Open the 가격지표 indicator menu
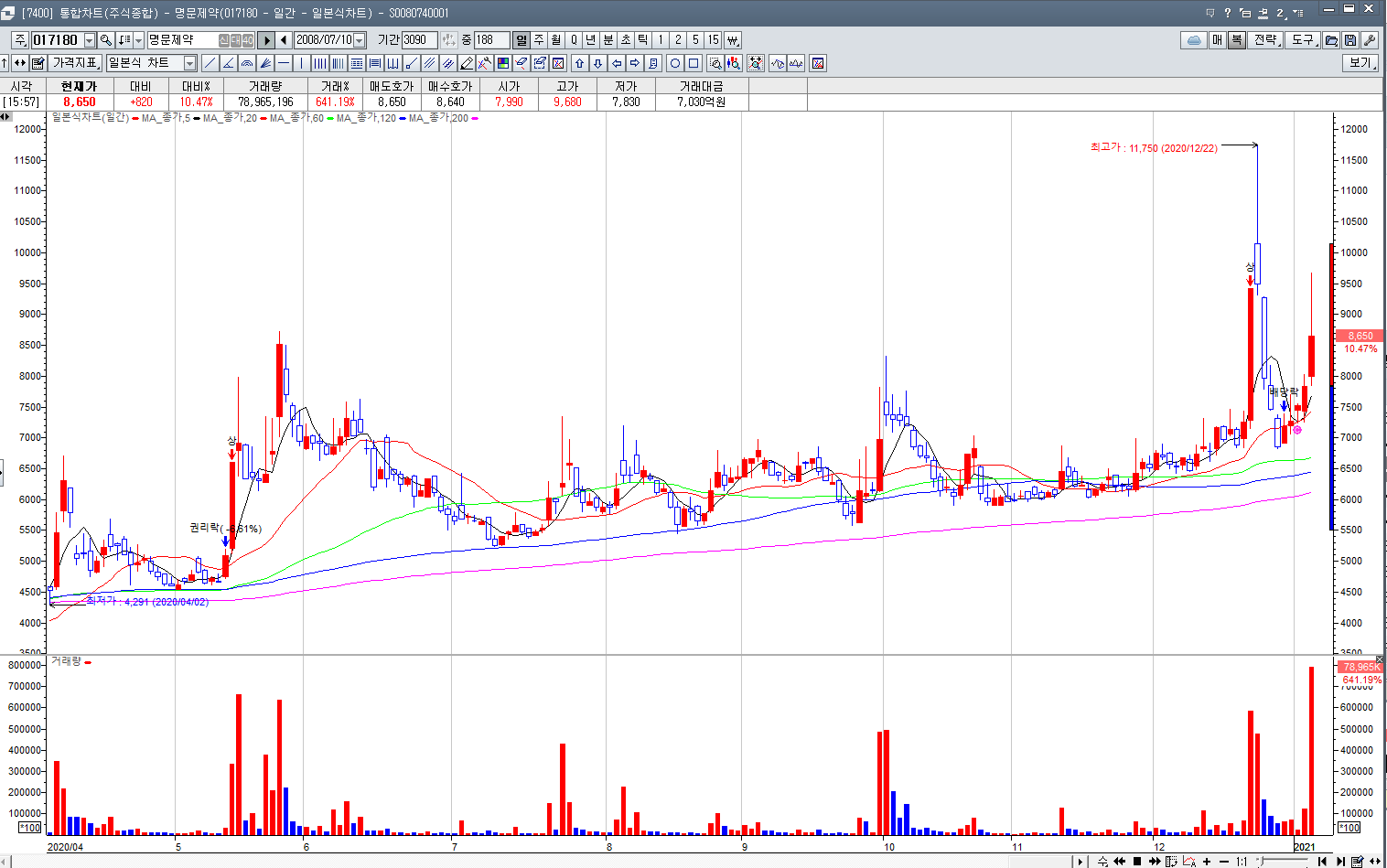 pyautogui.click(x=76, y=63)
